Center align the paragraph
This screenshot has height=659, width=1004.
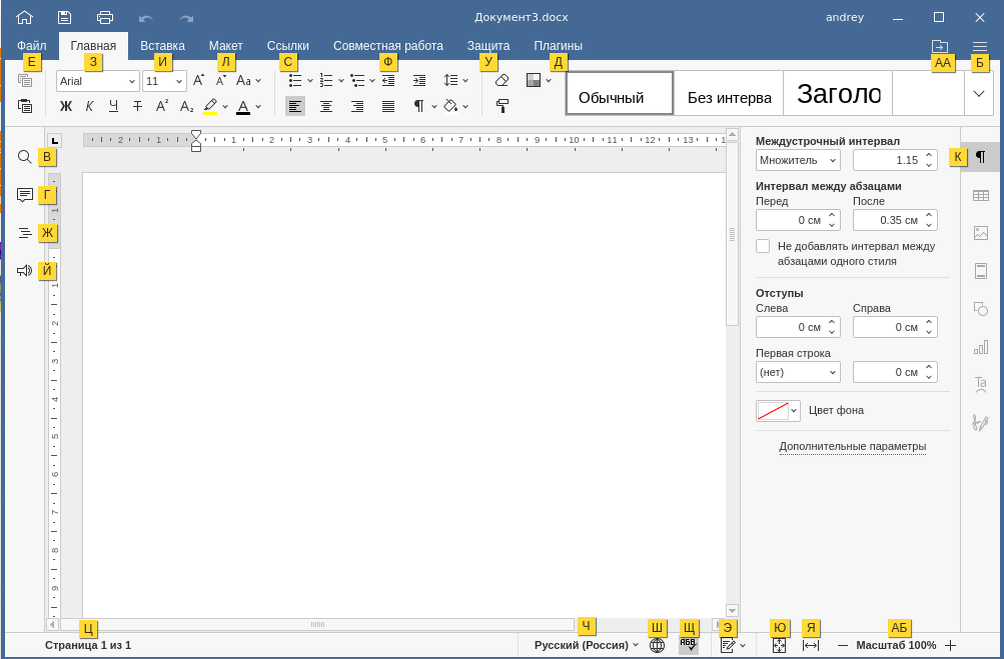326,106
